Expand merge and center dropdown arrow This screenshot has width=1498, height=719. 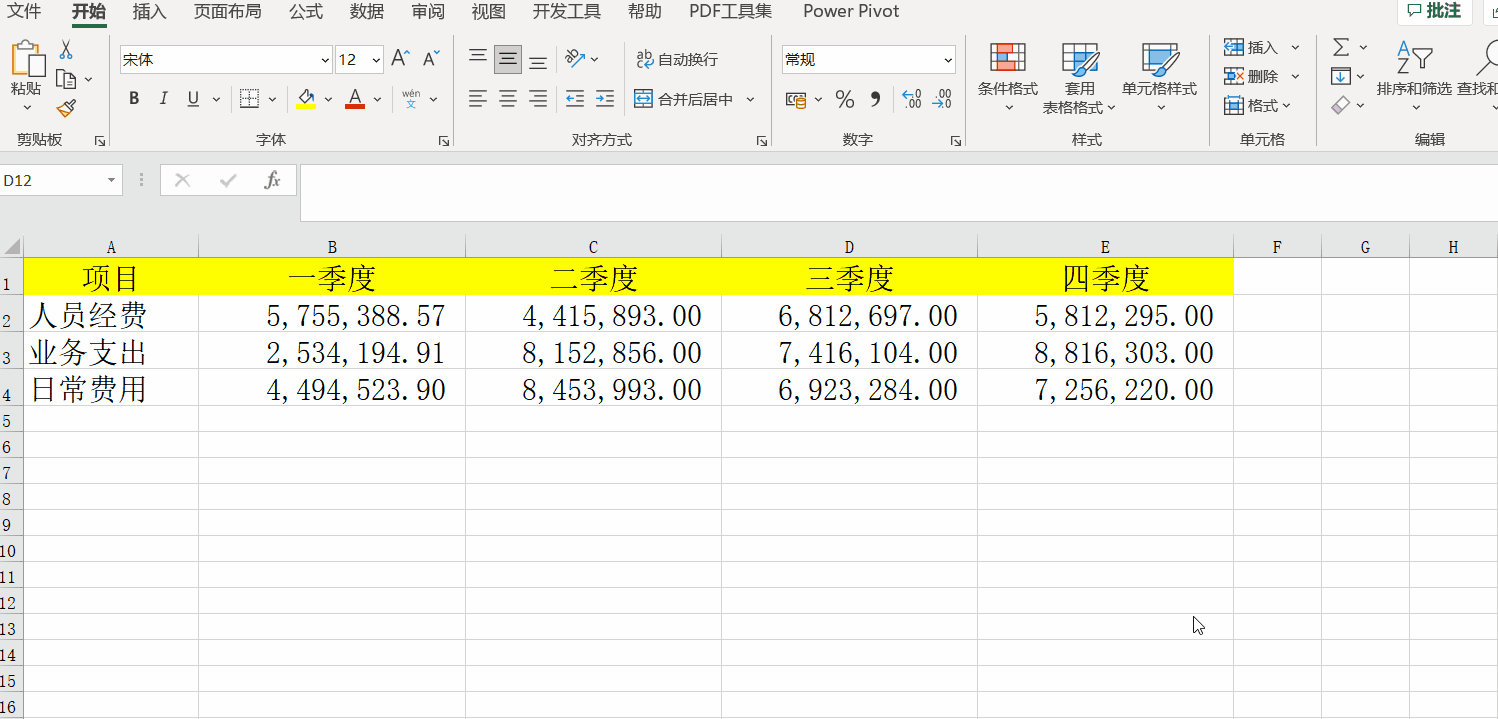750,99
